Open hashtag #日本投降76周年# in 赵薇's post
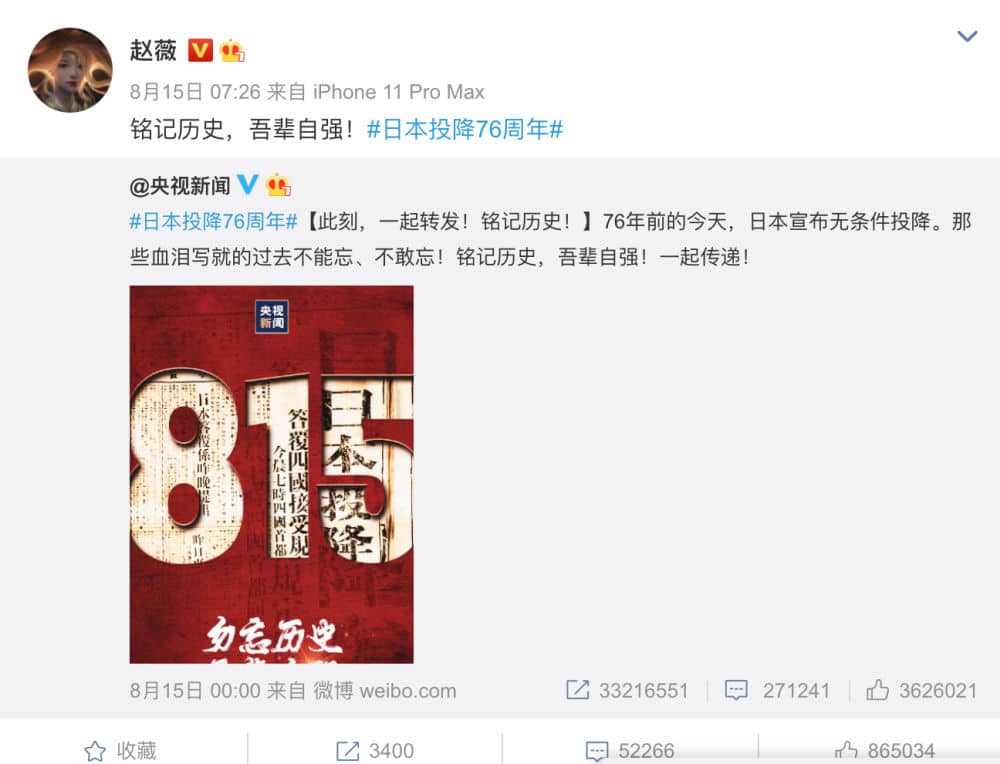Screen dimensions: 1000x764 [x=465, y=129]
